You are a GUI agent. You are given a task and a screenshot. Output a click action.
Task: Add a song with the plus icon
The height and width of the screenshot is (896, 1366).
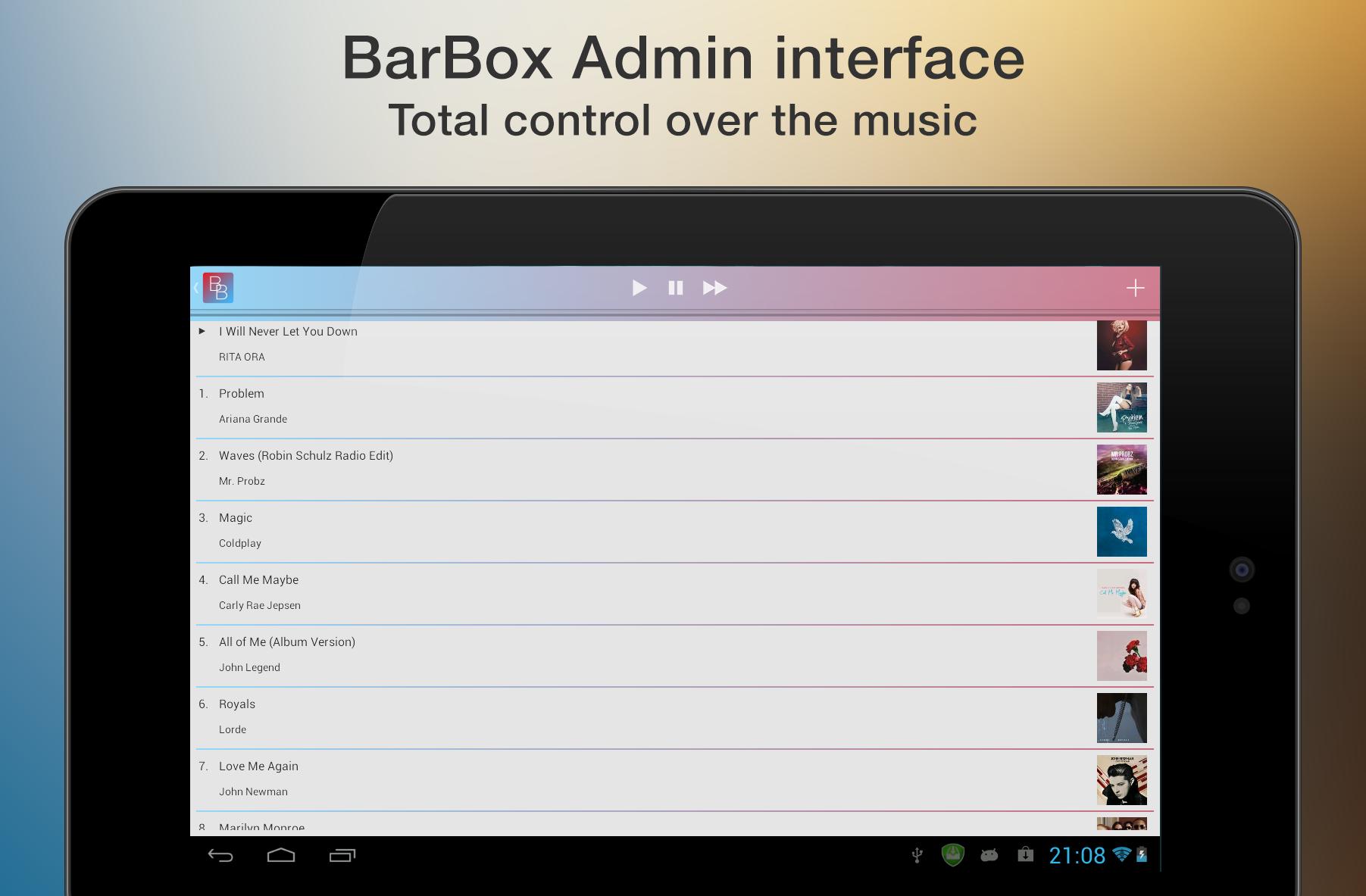click(x=1135, y=288)
